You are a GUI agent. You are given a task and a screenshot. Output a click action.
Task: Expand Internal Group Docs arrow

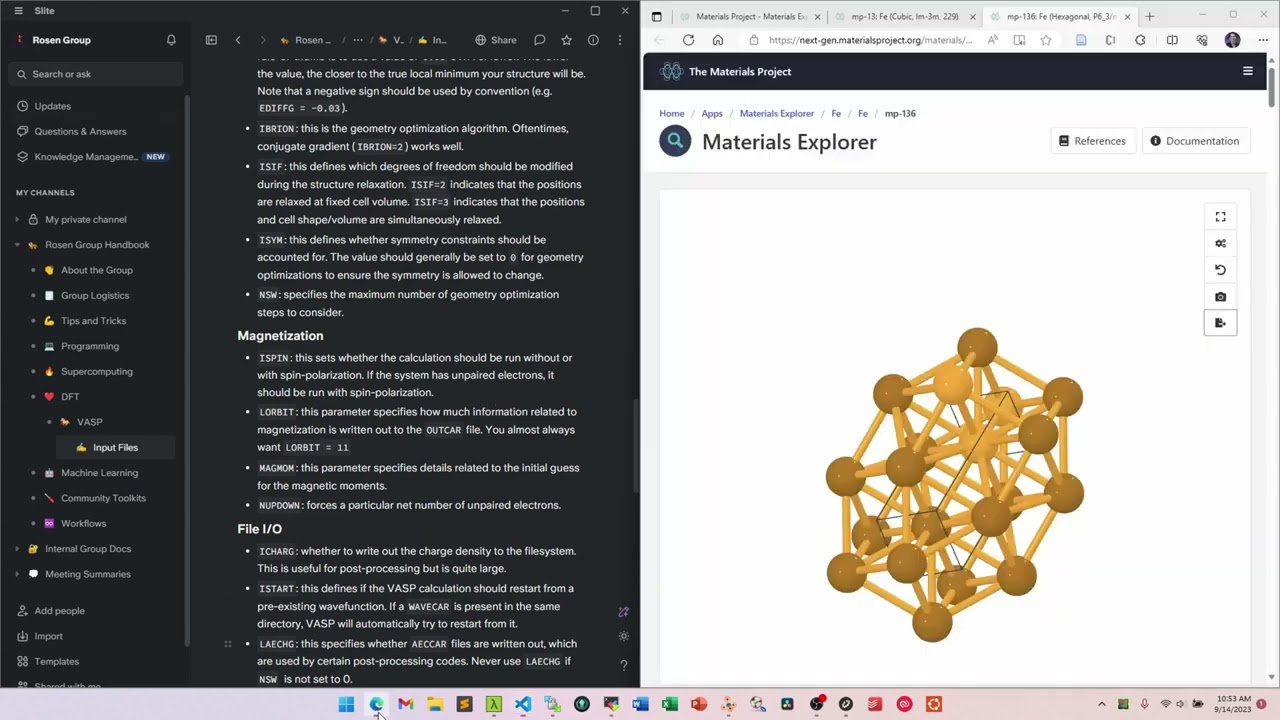(17, 549)
